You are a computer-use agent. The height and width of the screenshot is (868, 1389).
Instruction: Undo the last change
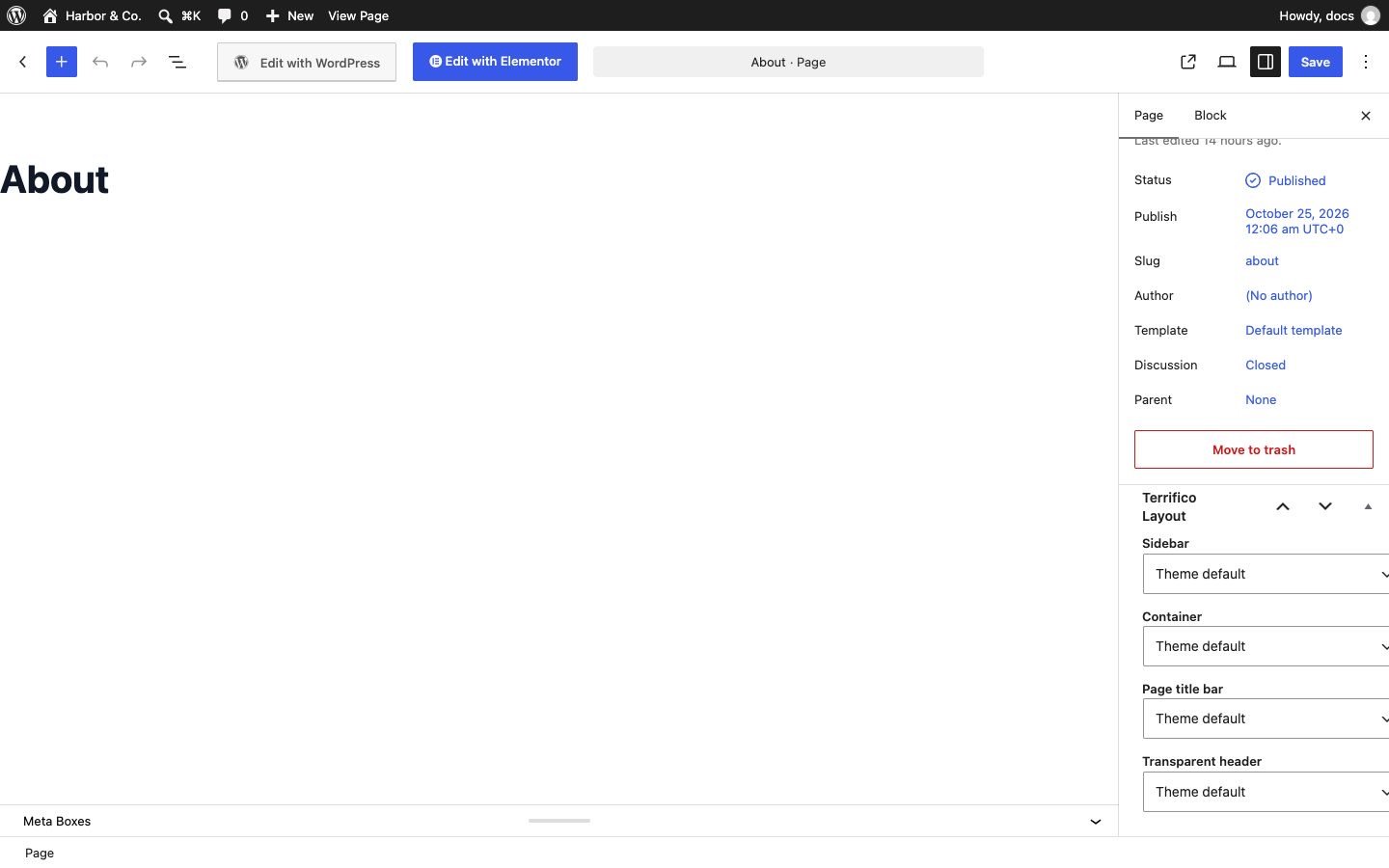[x=100, y=62]
